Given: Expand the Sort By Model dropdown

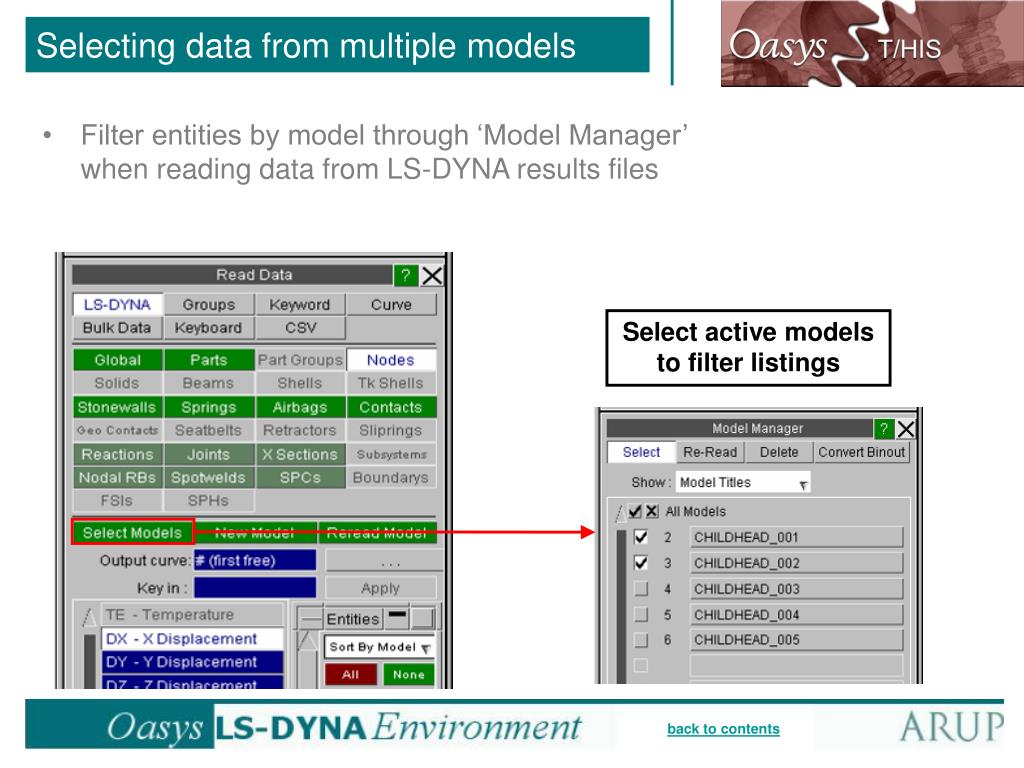Looking at the screenshot, I should (379, 647).
